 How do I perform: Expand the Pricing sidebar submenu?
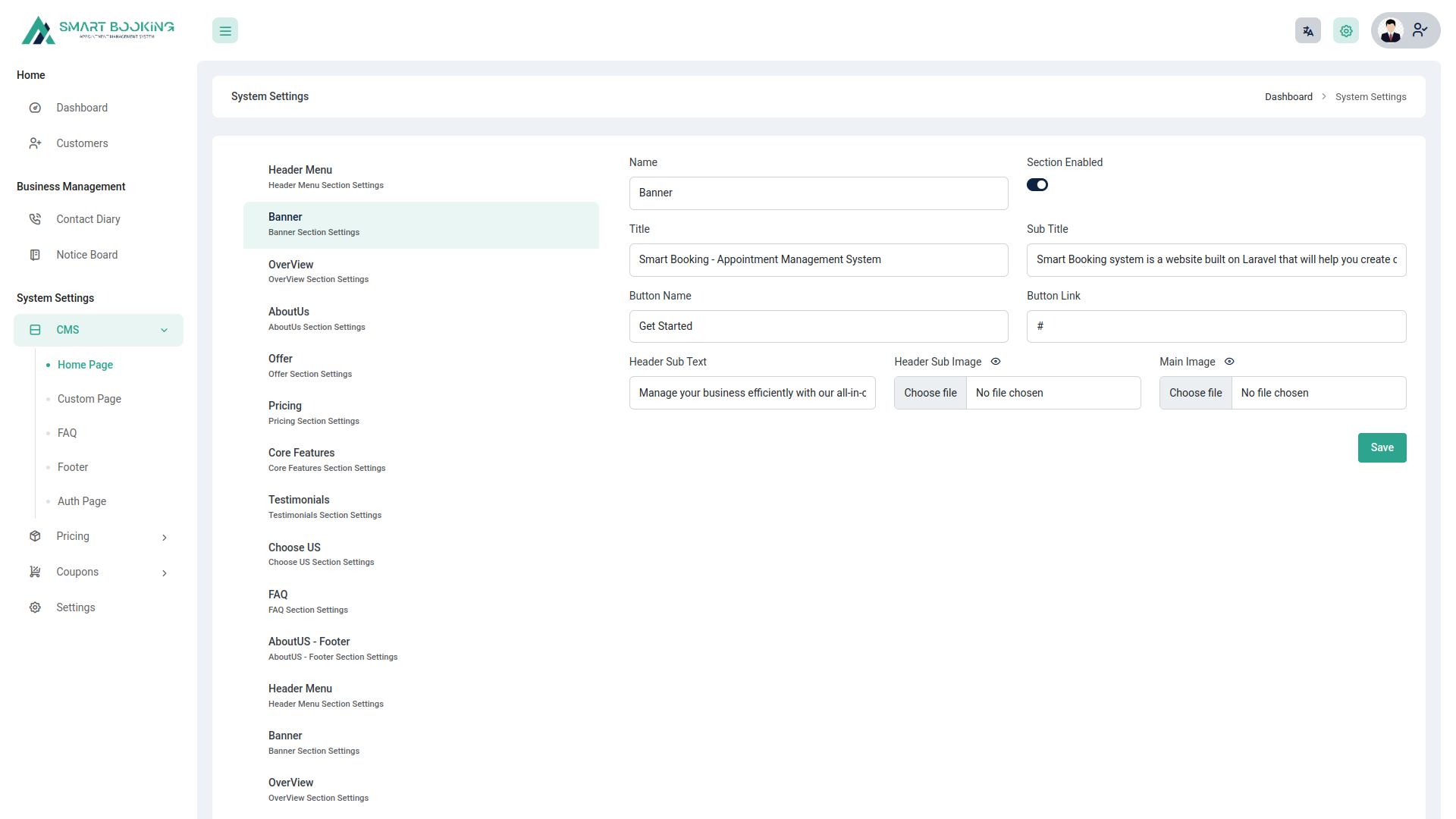[x=165, y=537]
